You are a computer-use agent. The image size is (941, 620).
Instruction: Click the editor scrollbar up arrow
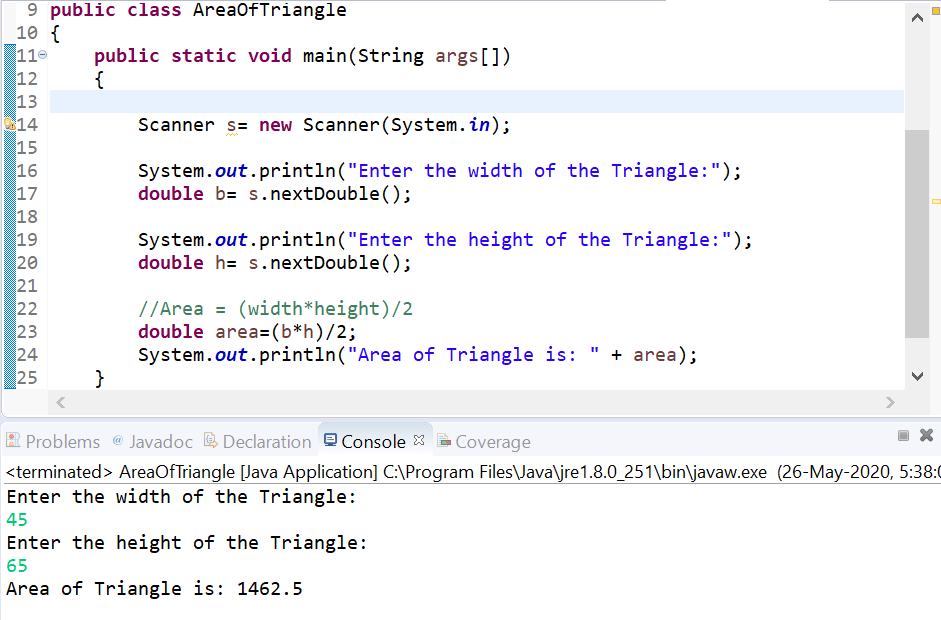pyautogui.click(x=917, y=16)
